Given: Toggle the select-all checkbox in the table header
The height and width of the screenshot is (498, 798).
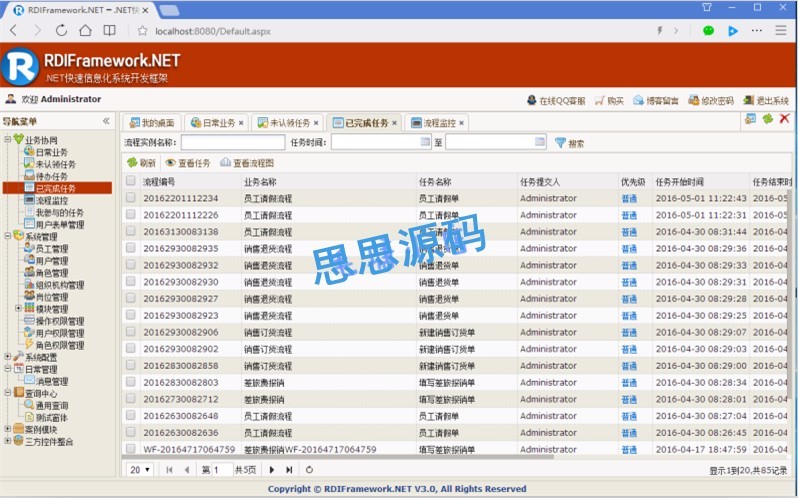Looking at the screenshot, I should (x=131, y=182).
